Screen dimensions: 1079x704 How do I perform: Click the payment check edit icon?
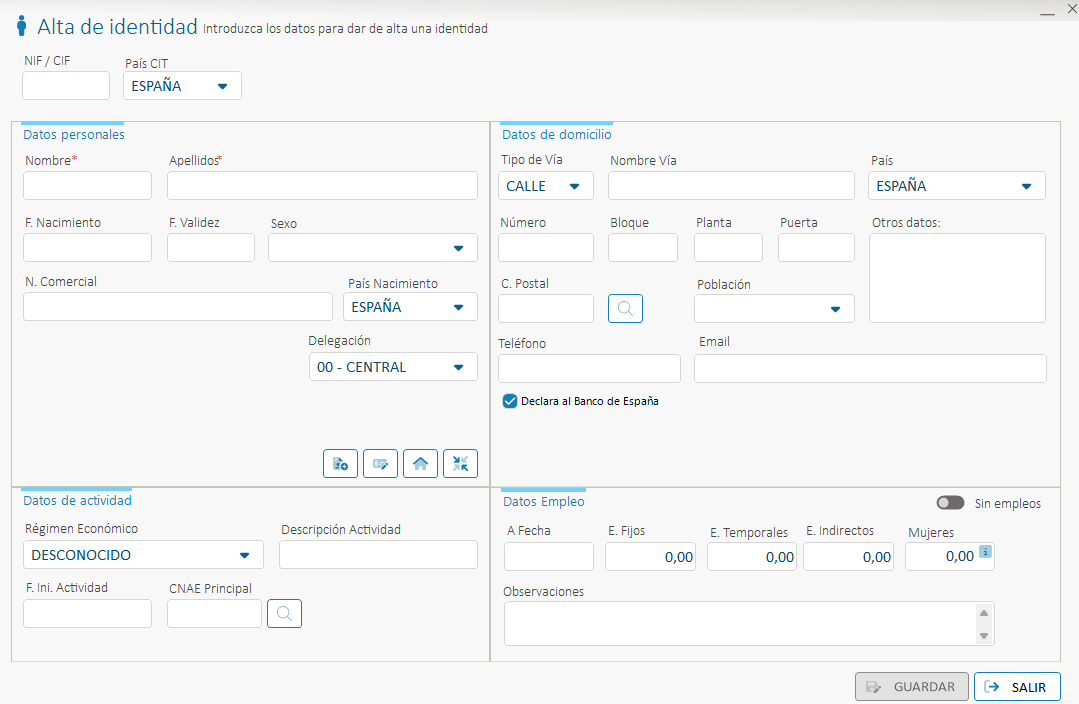pyautogui.click(x=380, y=464)
